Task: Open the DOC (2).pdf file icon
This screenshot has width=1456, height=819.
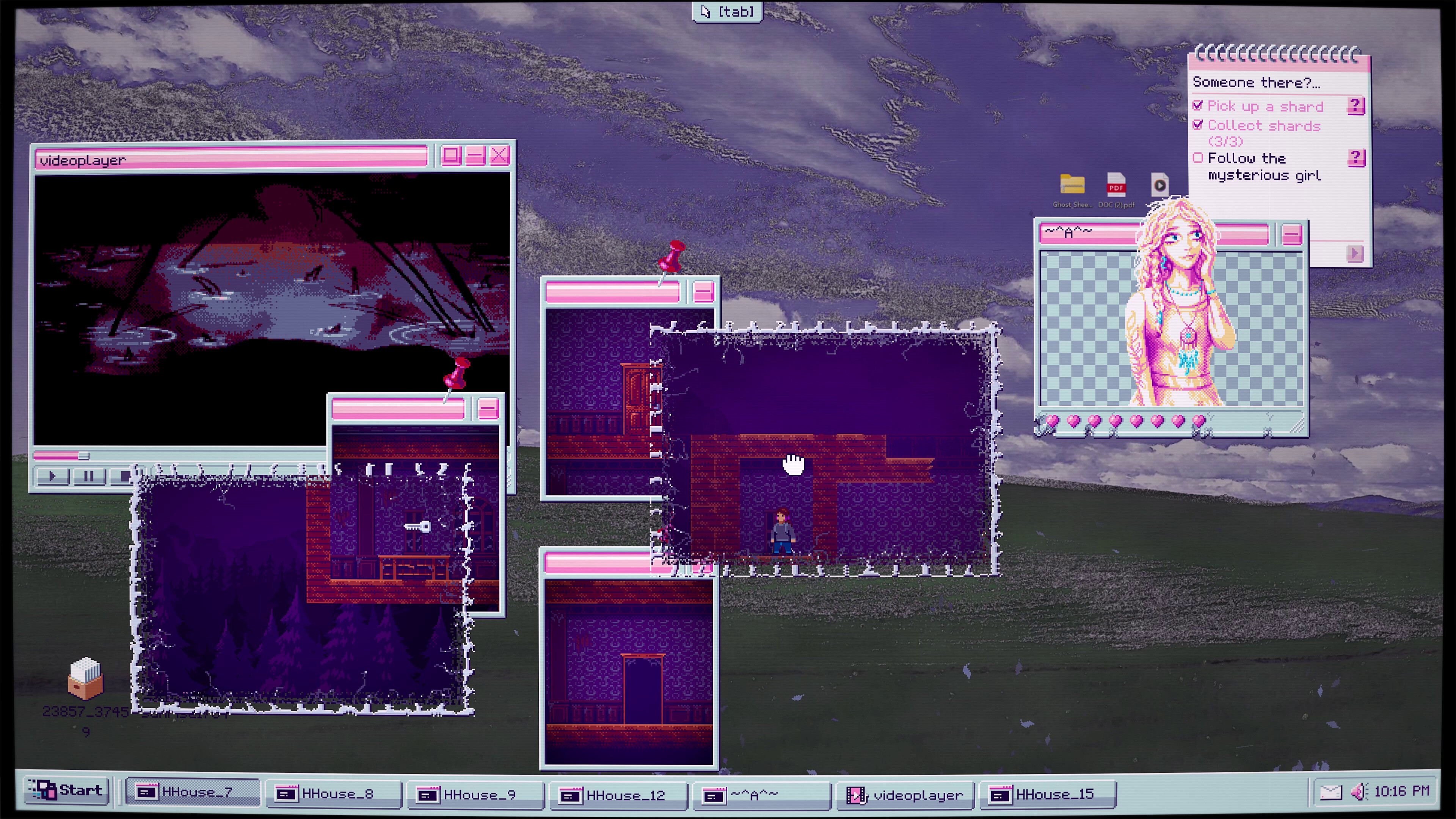Action: pyautogui.click(x=1116, y=184)
